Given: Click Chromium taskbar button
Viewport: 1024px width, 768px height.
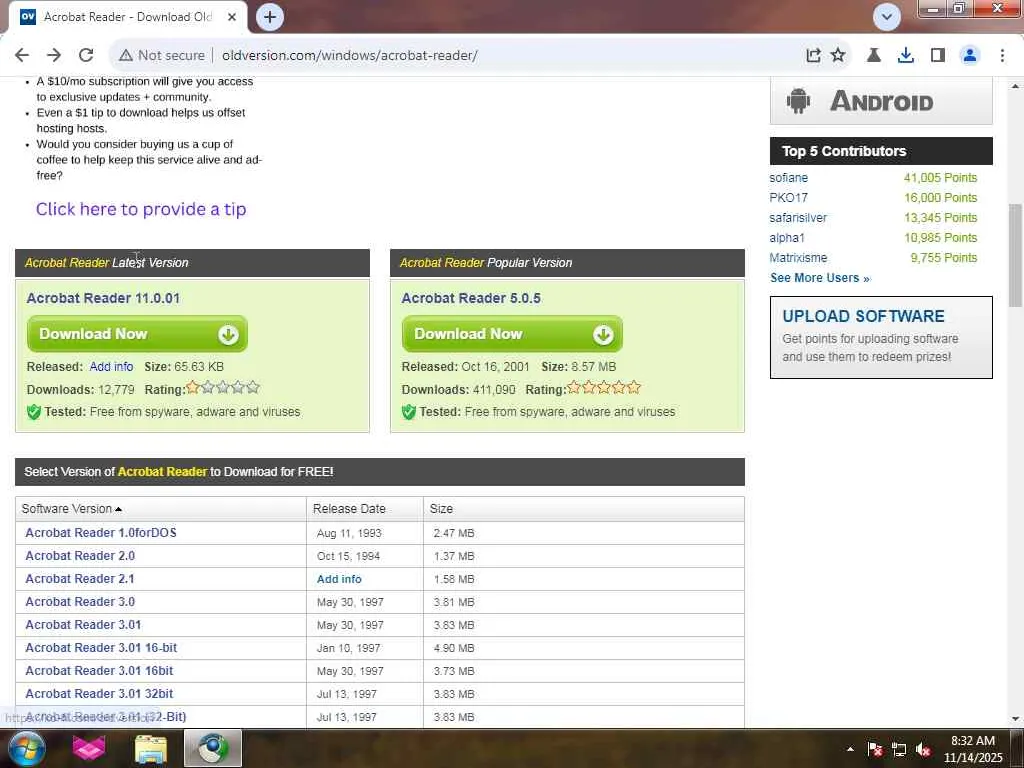Looking at the screenshot, I should click(x=213, y=748).
